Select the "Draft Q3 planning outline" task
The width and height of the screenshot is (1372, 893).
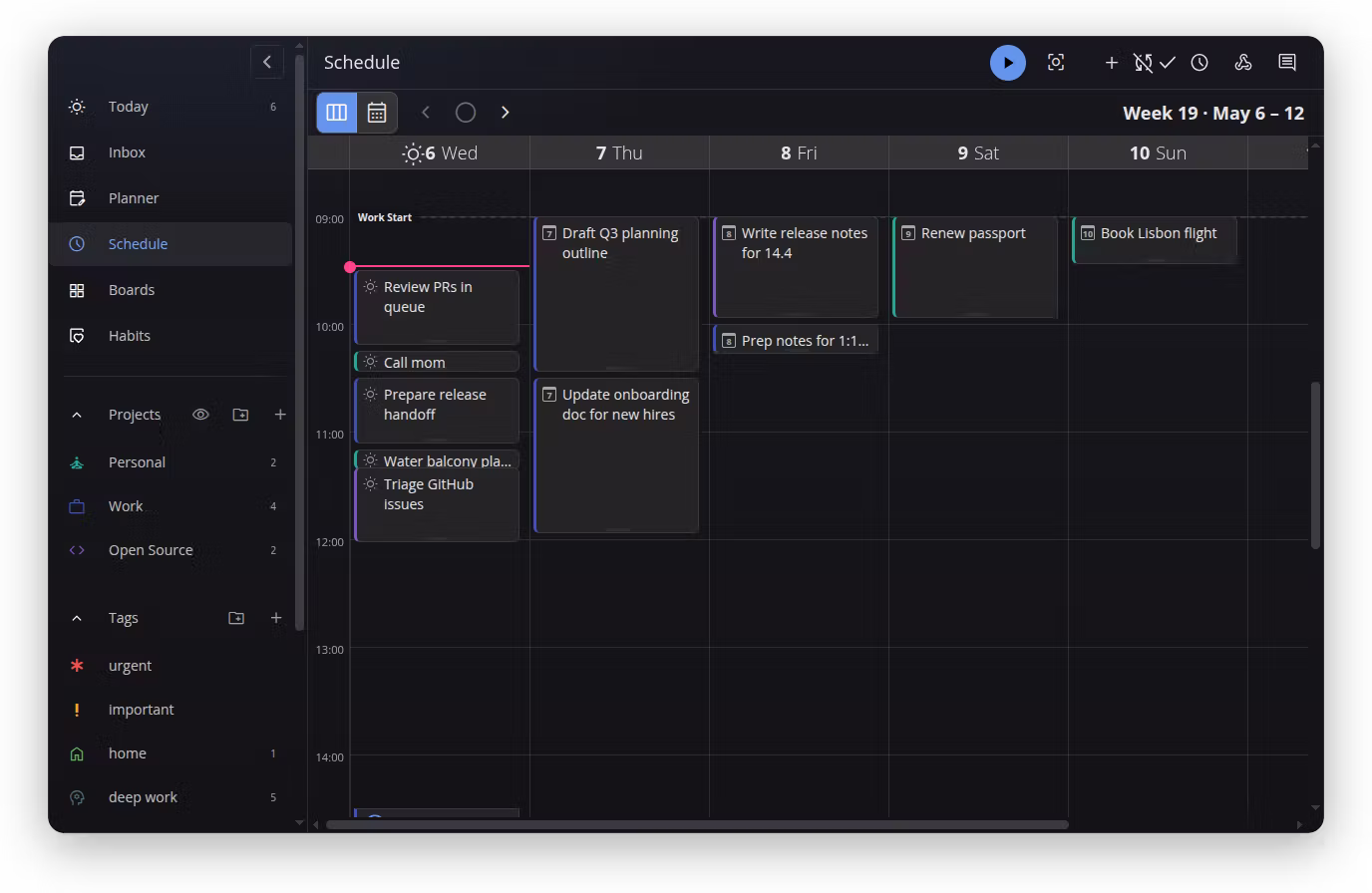[616, 294]
